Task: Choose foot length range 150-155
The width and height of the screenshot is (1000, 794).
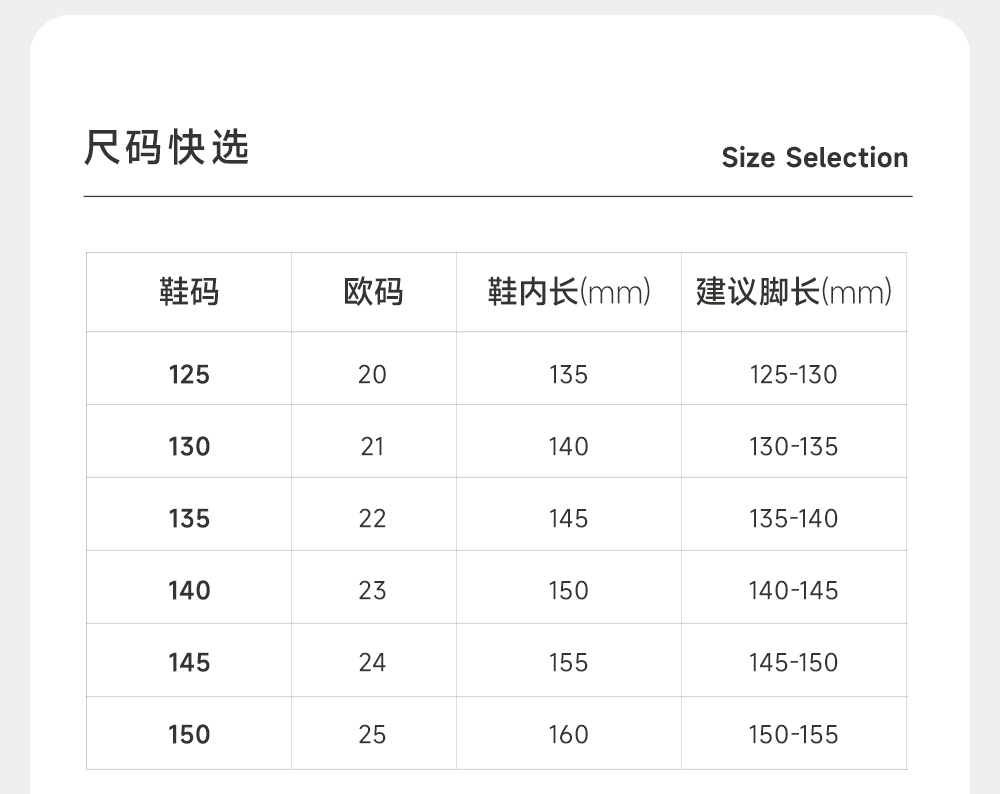Action: pyautogui.click(x=793, y=734)
